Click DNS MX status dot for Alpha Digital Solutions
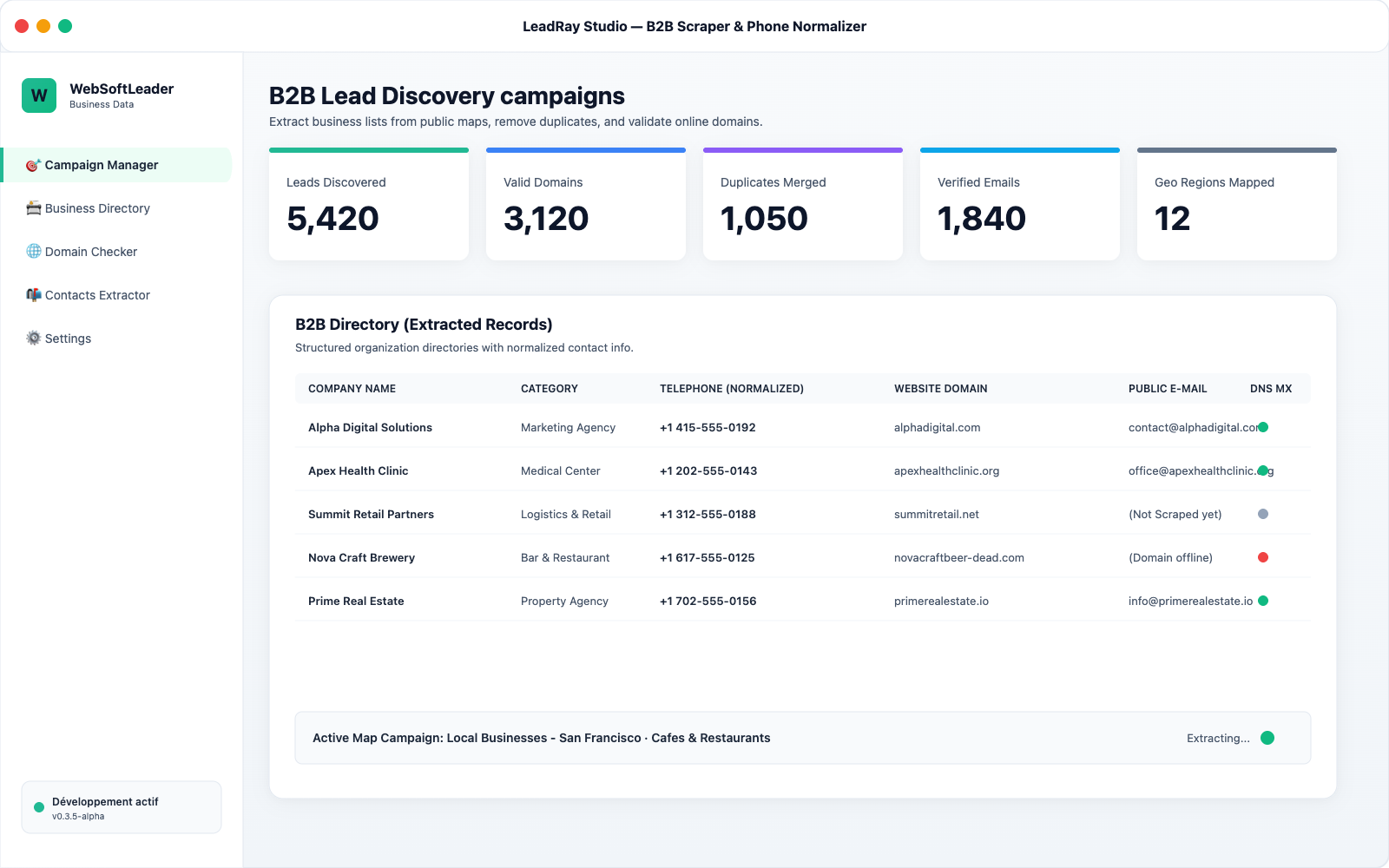1389x868 pixels. (x=1263, y=427)
